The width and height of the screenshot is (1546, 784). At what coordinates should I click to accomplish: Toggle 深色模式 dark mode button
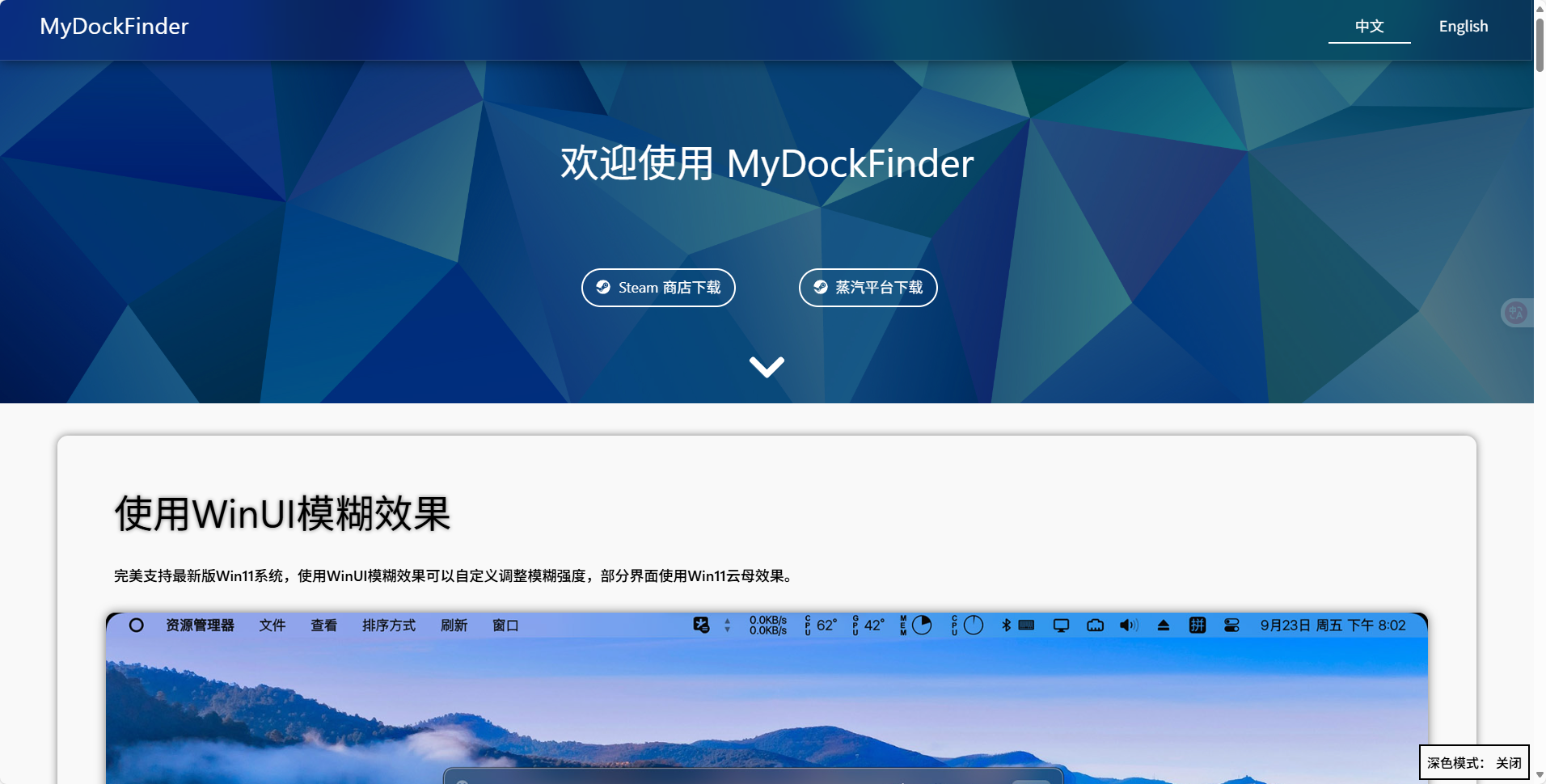(1474, 762)
